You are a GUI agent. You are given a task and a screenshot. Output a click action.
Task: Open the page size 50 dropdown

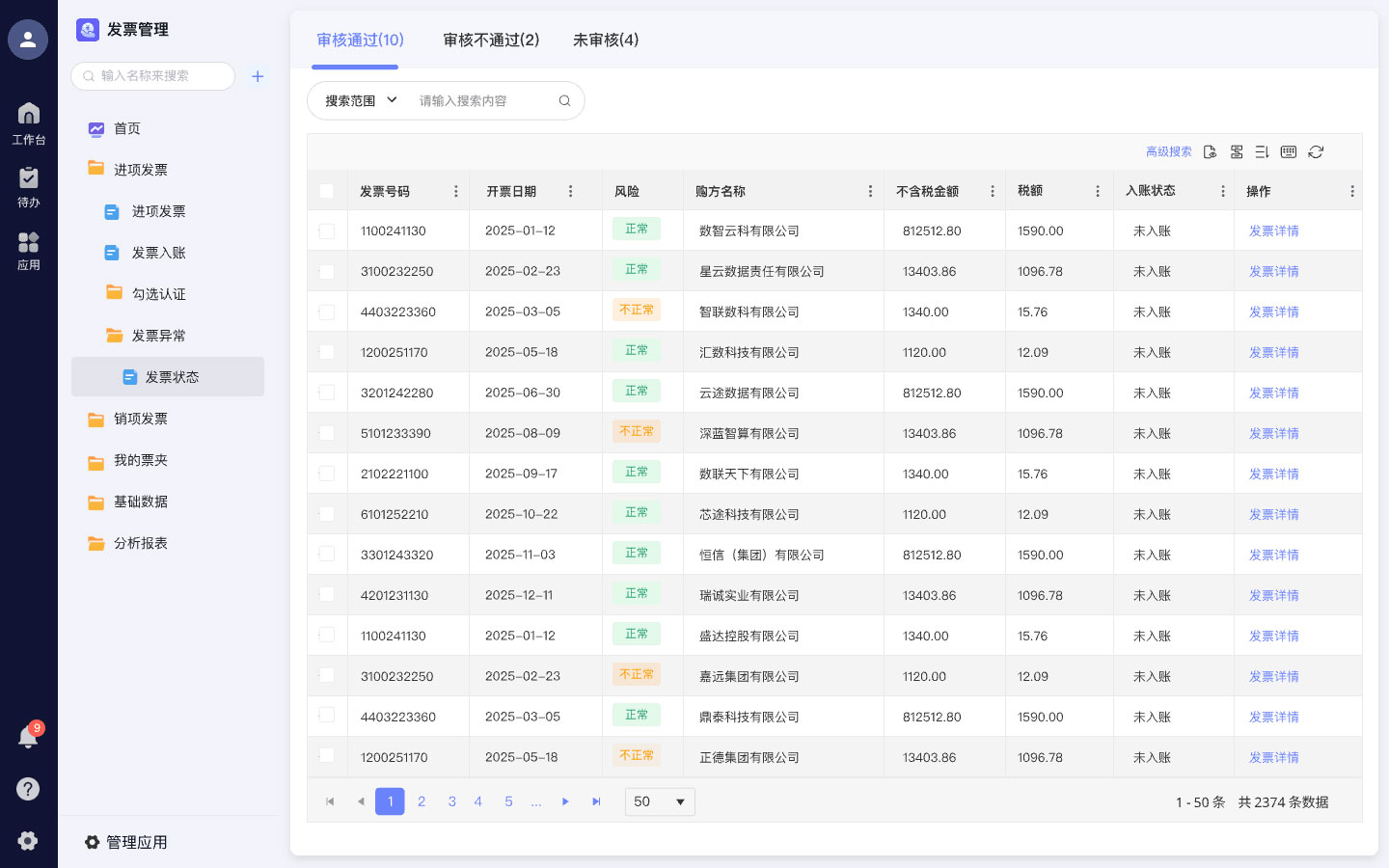click(660, 801)
